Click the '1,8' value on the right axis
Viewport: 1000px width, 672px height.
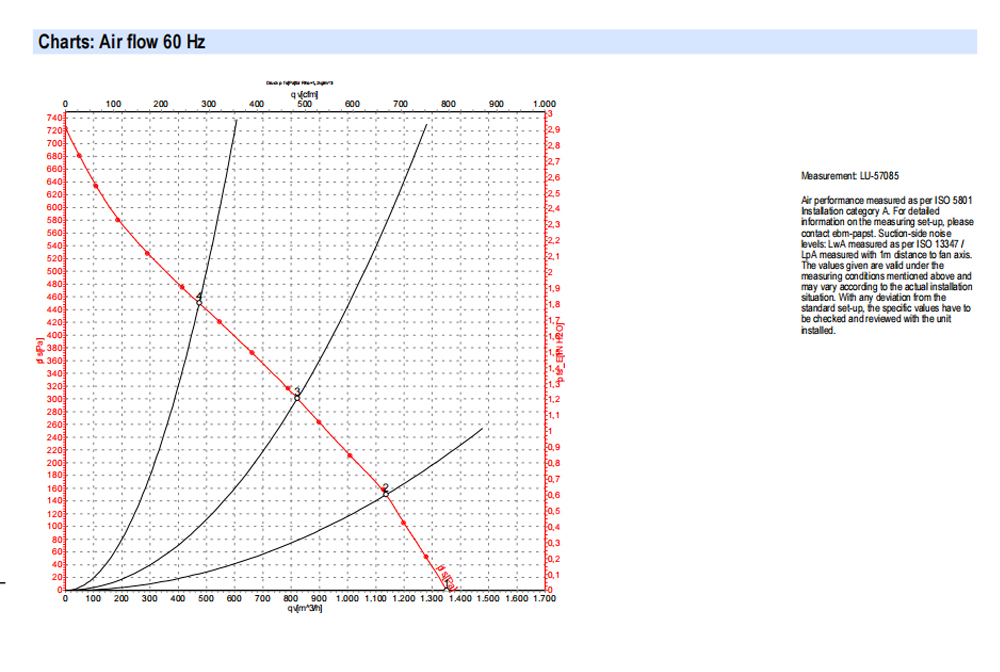point(554,304)
